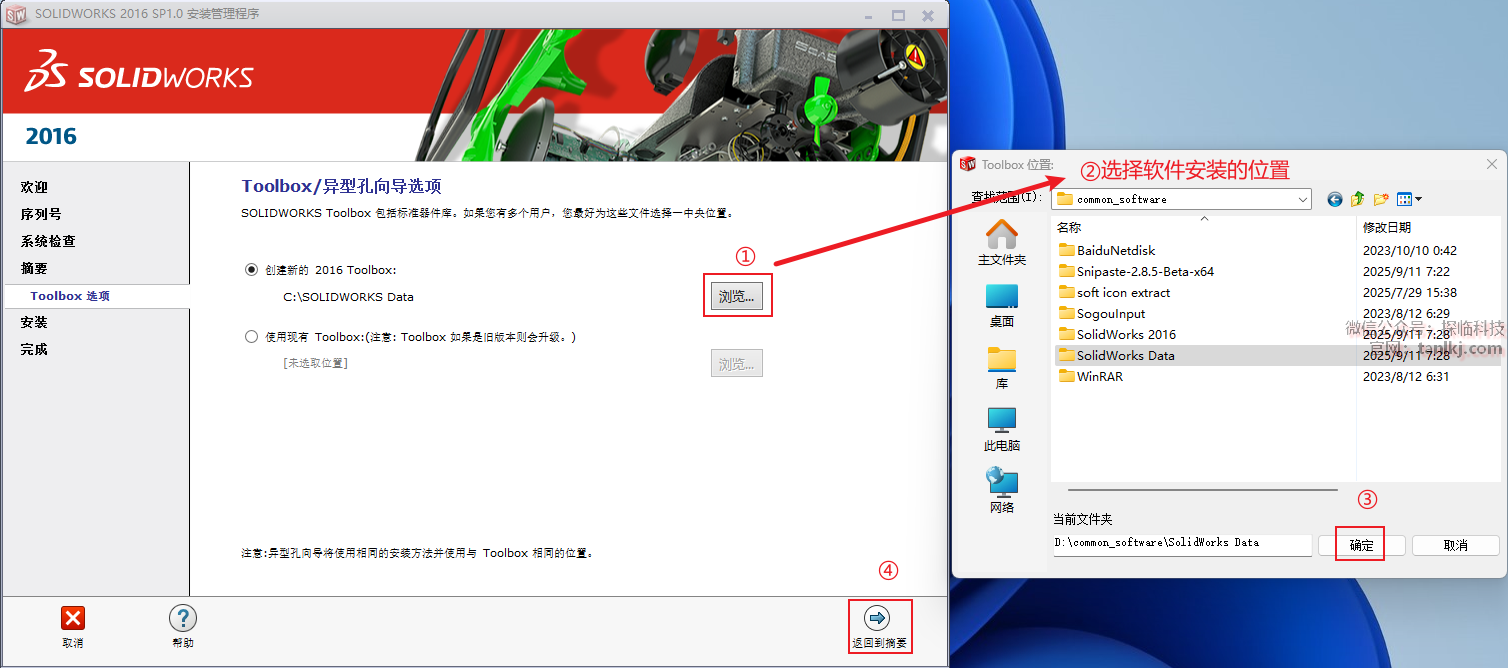Select Serial Number step in sidebar
1508x668 pixels.
pos(41,214)
